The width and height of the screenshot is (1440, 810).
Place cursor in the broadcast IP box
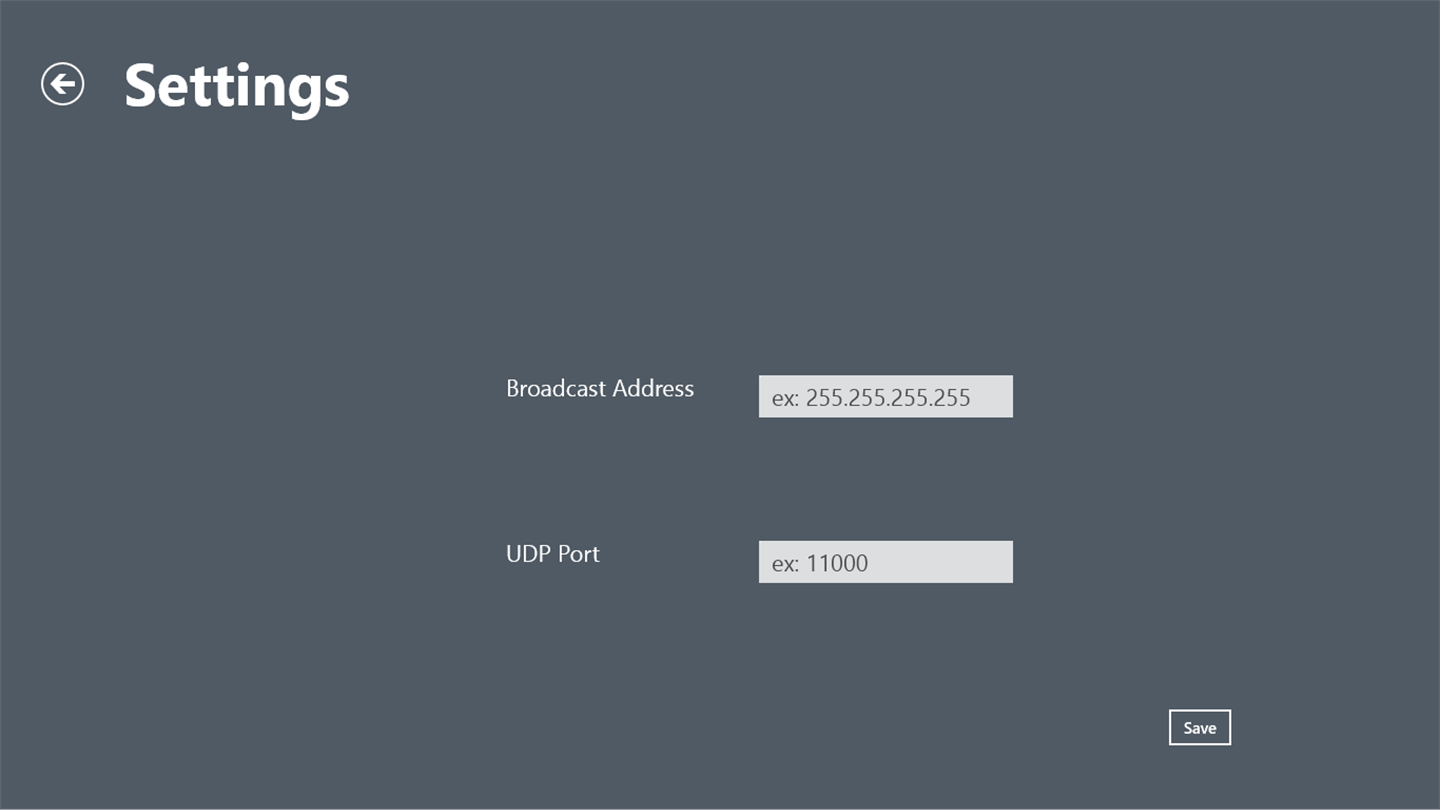[x=885, y=397]
